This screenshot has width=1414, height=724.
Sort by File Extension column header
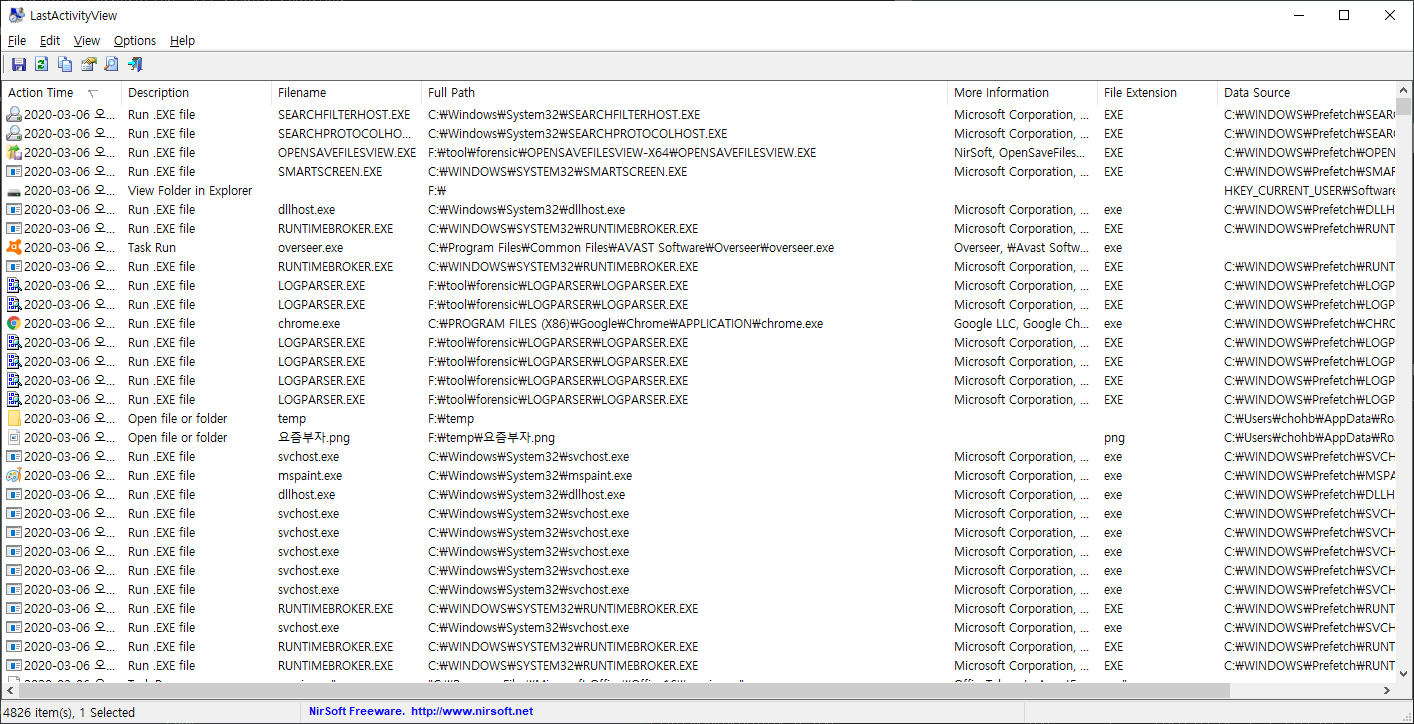(1157, 93)
